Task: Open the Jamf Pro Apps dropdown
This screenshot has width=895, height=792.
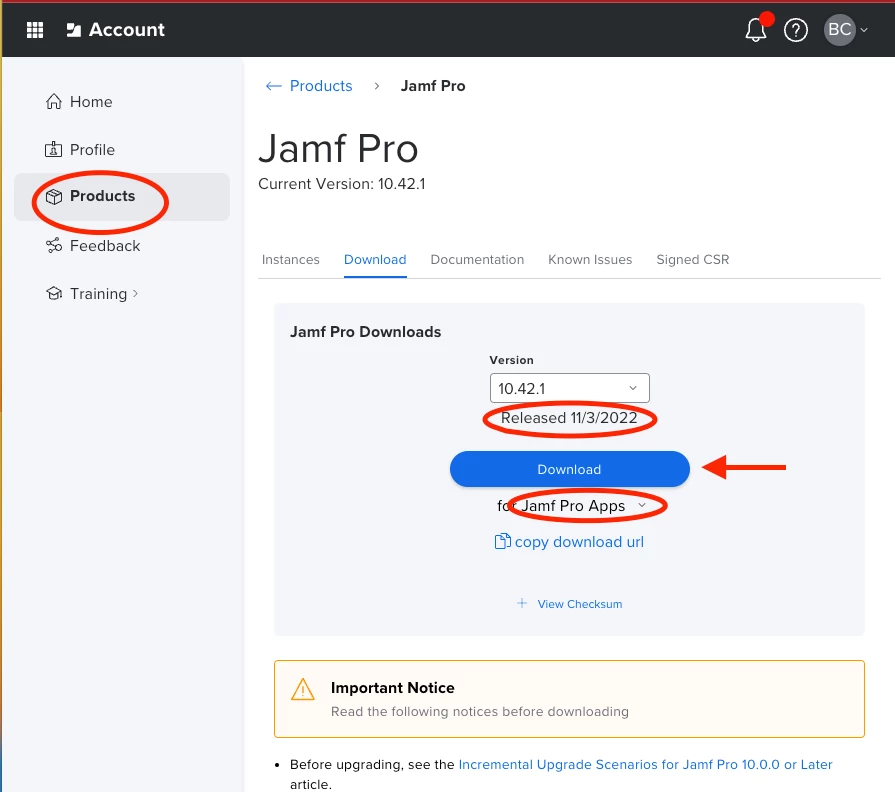Action: coord(583,506)
